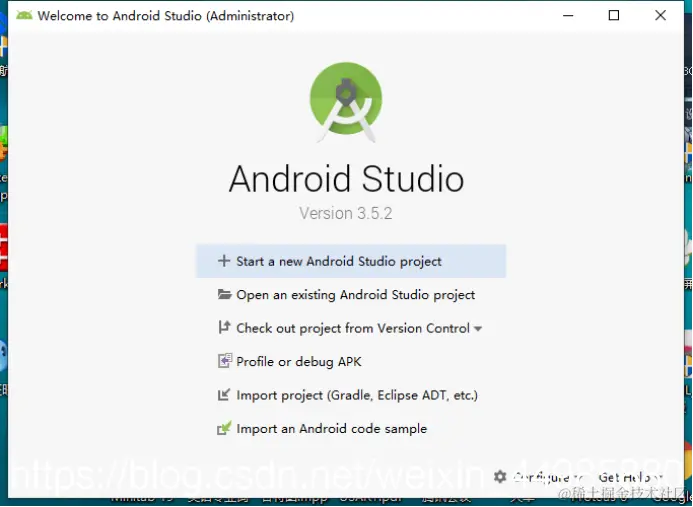This screenshot has width=693, height=507.
Task: Click Check out project from Version Control
Action: (349, 328)
